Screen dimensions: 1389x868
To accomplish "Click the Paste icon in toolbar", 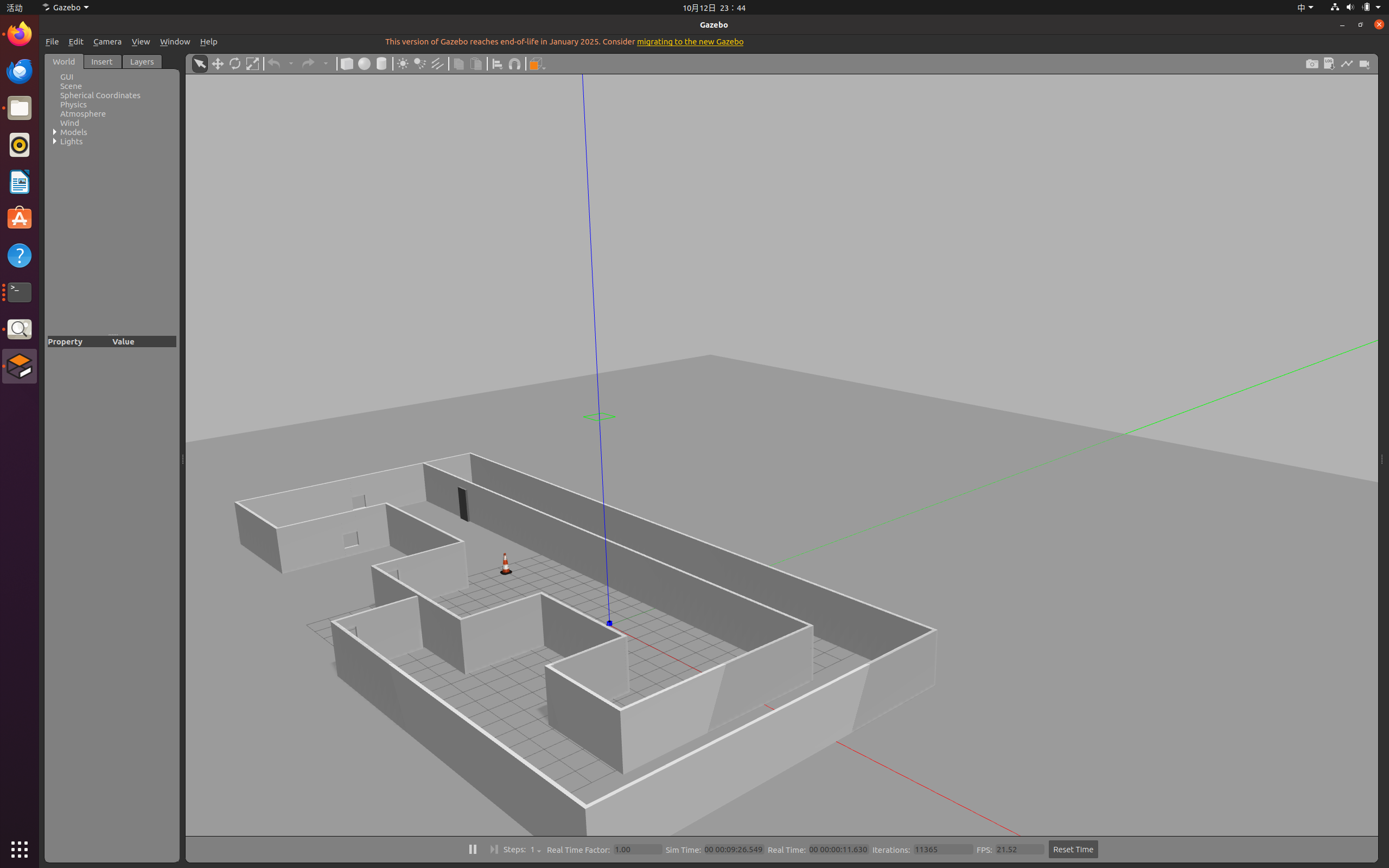I will pos(476,63).
